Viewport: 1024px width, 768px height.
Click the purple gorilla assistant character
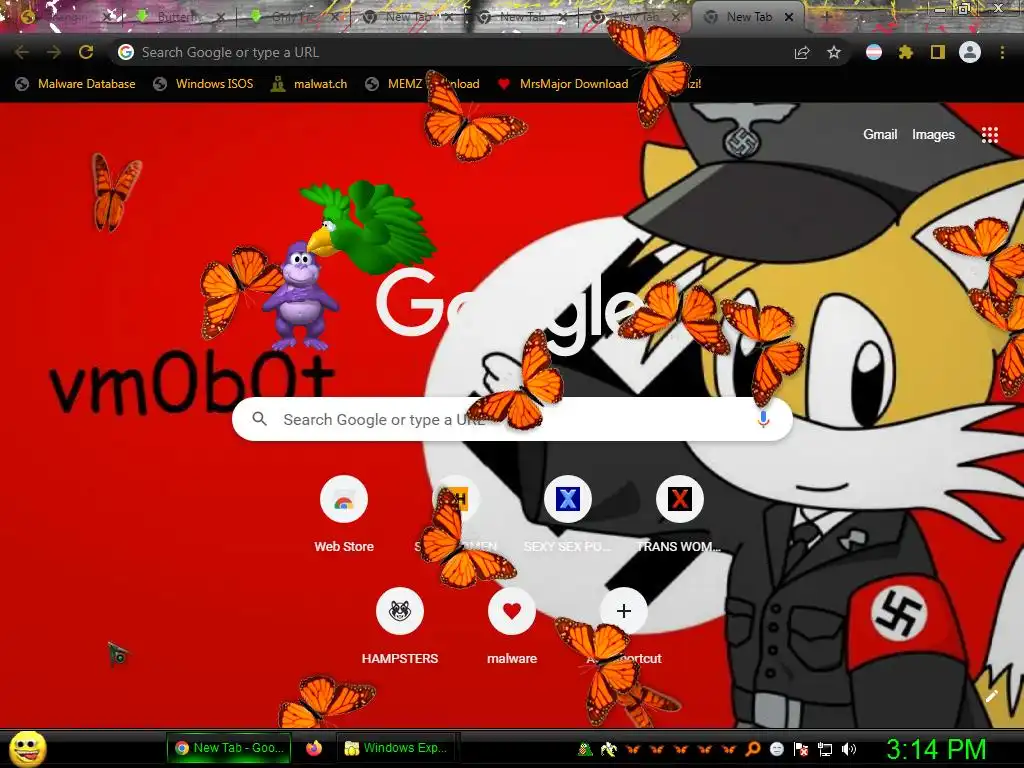[x=299, y=295]
